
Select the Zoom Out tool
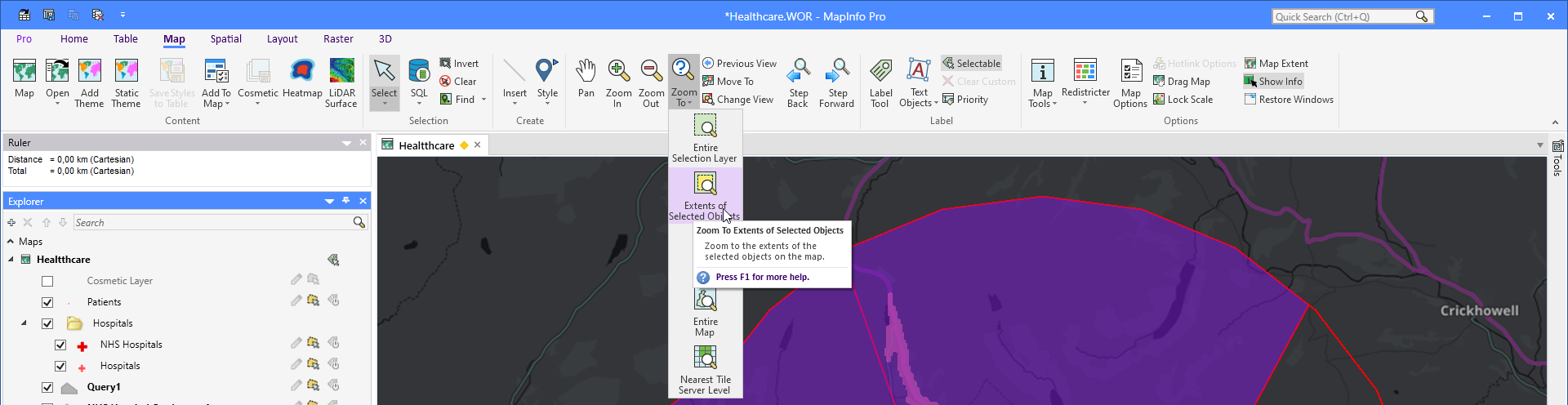[651, 82]
